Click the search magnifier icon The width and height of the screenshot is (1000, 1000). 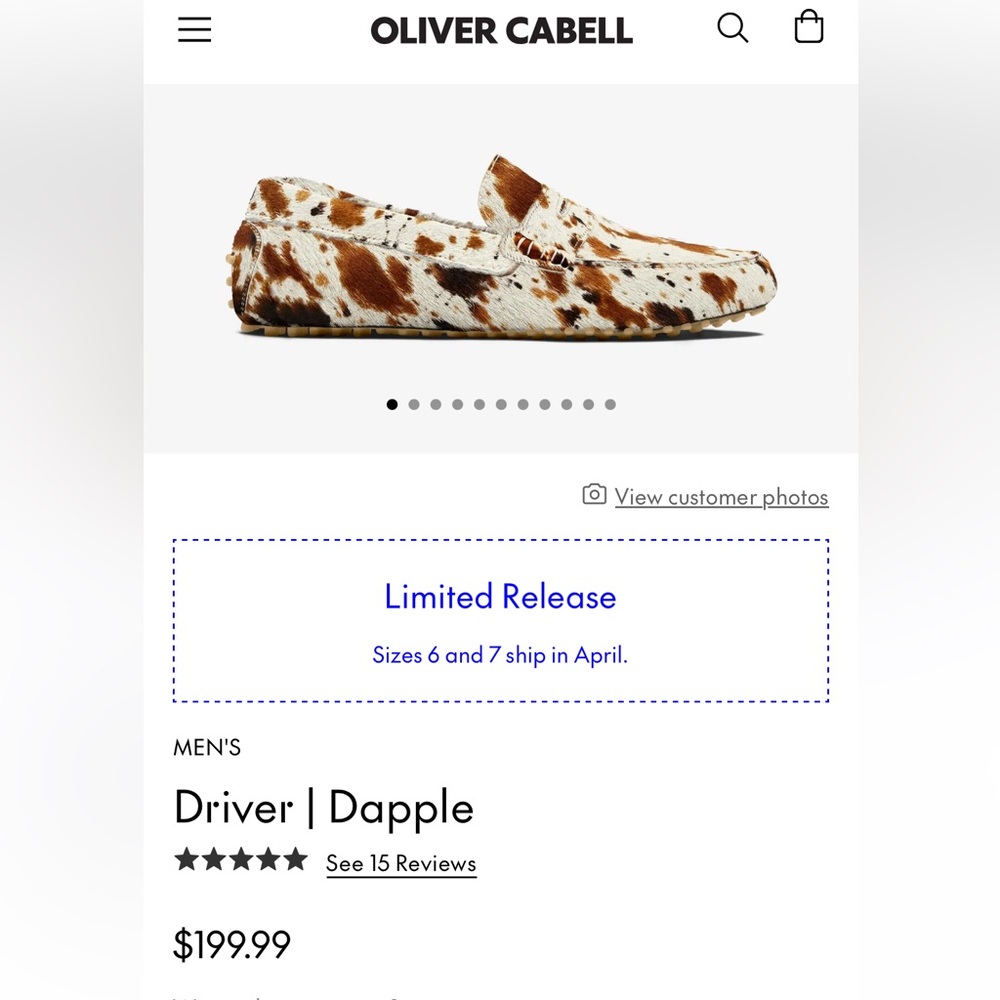[733, 29]
